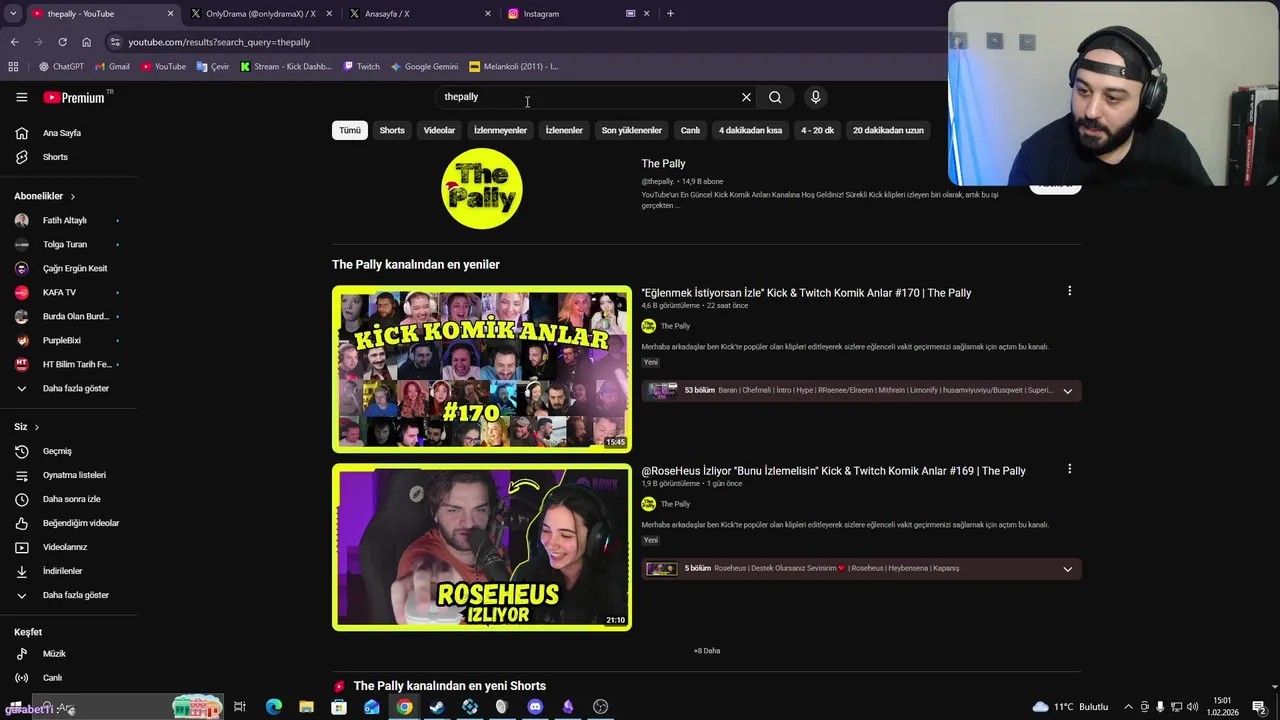This screenshot has width=1280, height=720.
Task: Select the Shorts filter chip
Action: (392, 130)
